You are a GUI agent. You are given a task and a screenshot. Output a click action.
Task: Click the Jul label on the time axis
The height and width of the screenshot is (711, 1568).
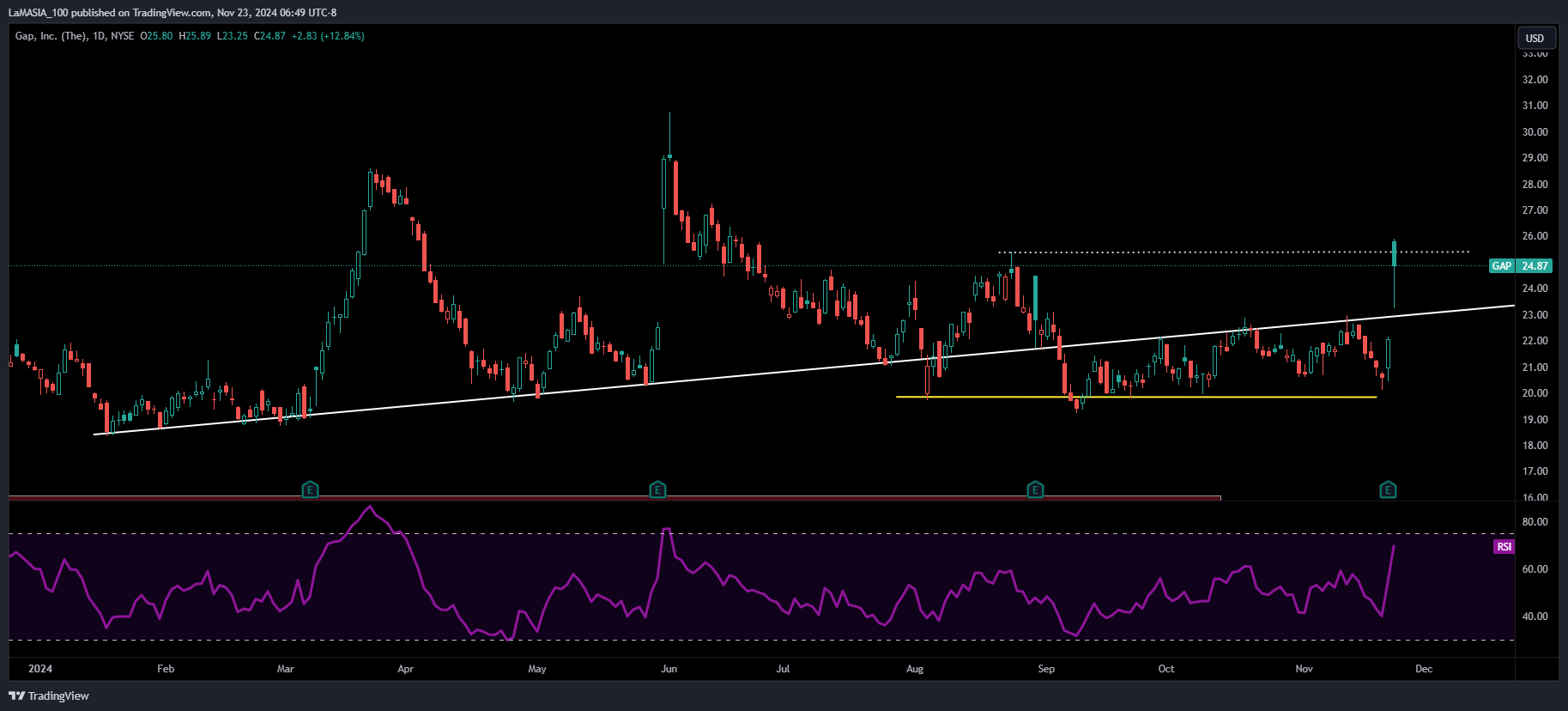783,669
